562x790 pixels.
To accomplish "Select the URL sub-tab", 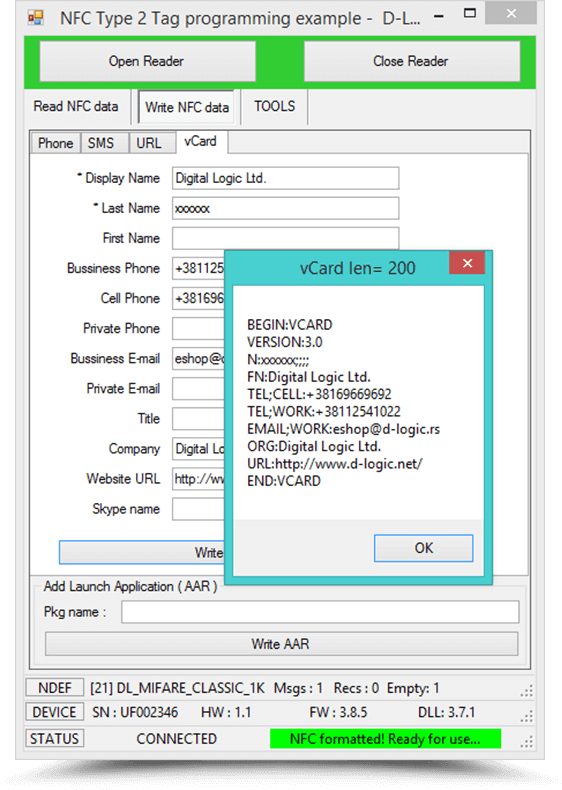I will 149,143.
